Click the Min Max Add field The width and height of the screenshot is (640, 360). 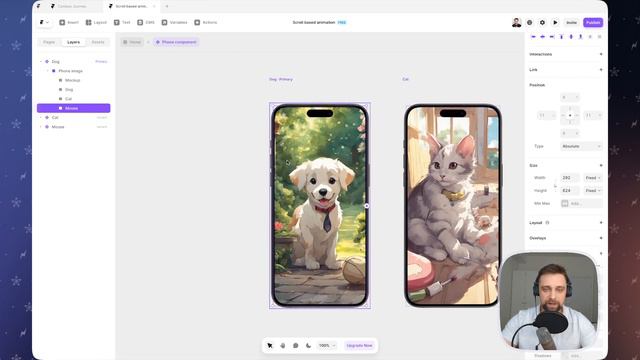(581, 203)
